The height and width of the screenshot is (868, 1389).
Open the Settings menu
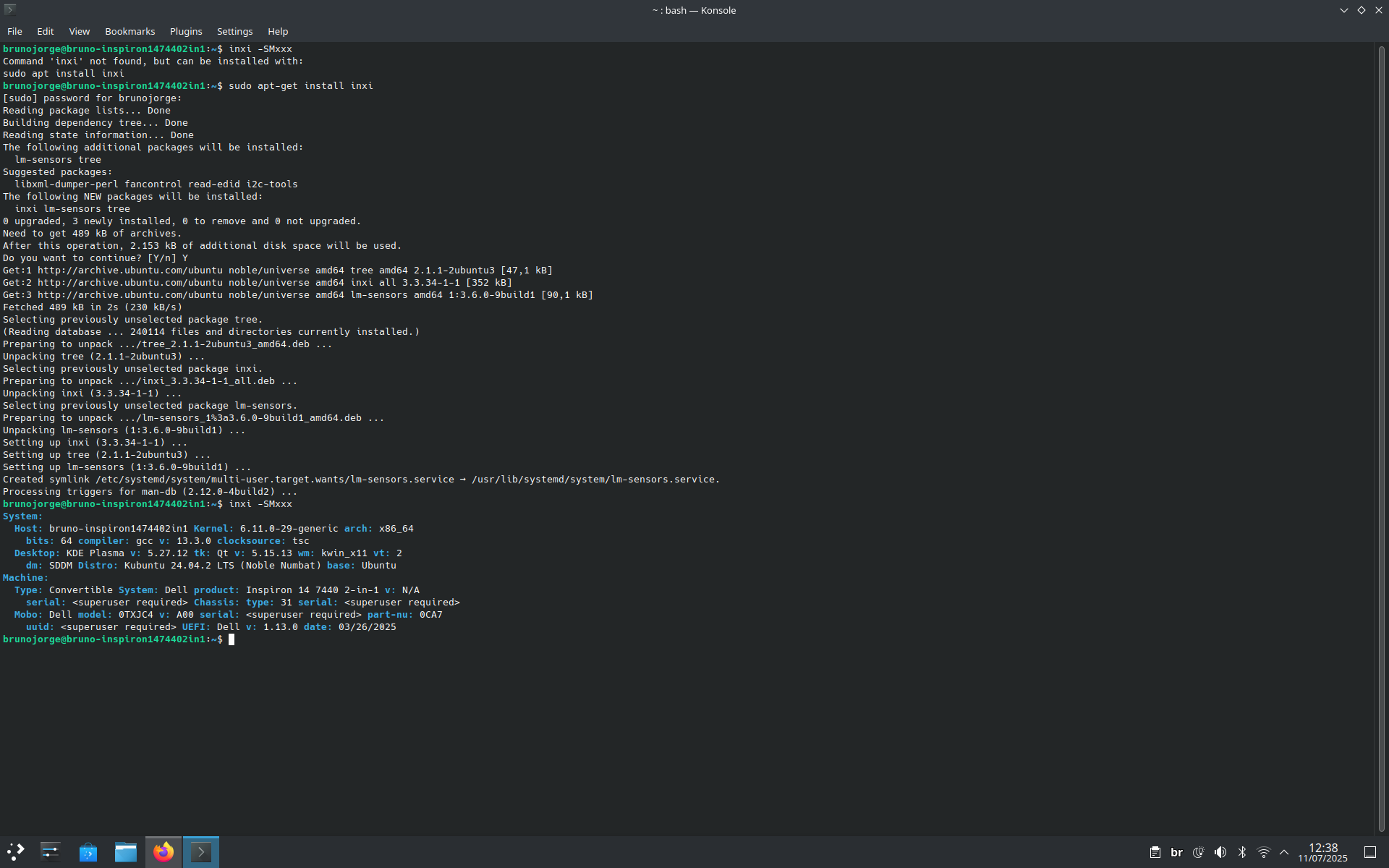[x=235, y=32]
